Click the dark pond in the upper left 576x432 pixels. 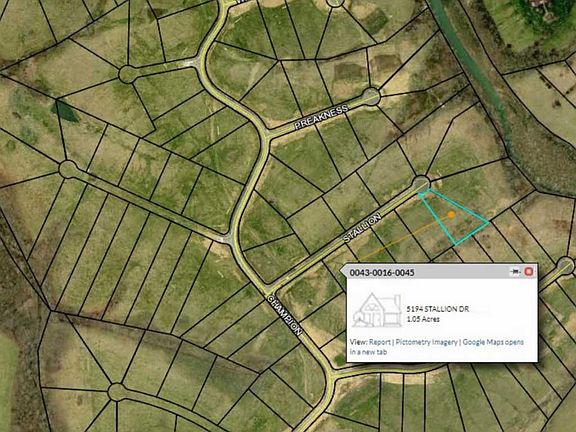click(x=65, y=111)
